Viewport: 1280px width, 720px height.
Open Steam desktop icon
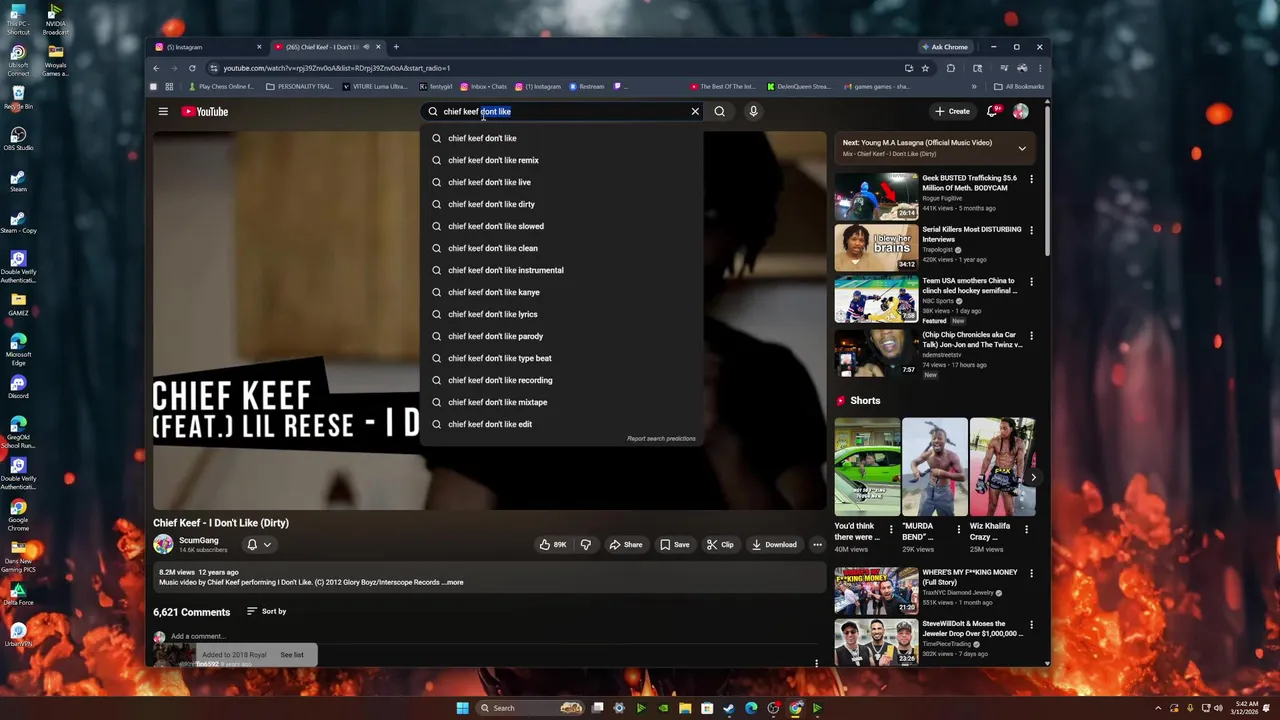point(18,180)
